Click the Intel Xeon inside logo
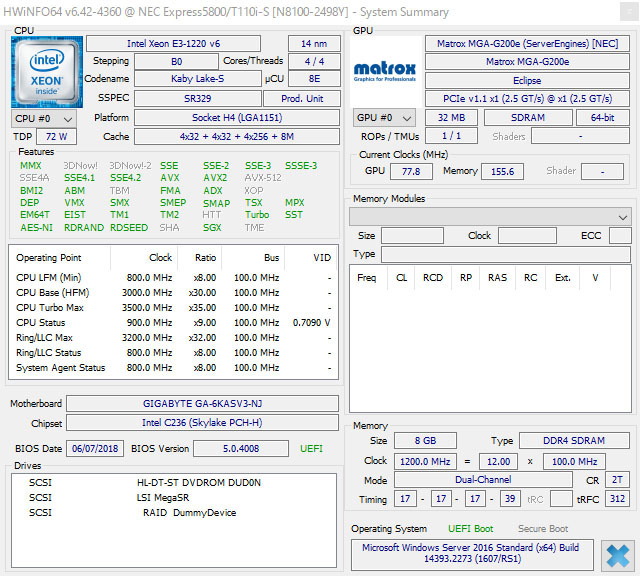Viewport: 640px width, 576px height. click(47, 70)
